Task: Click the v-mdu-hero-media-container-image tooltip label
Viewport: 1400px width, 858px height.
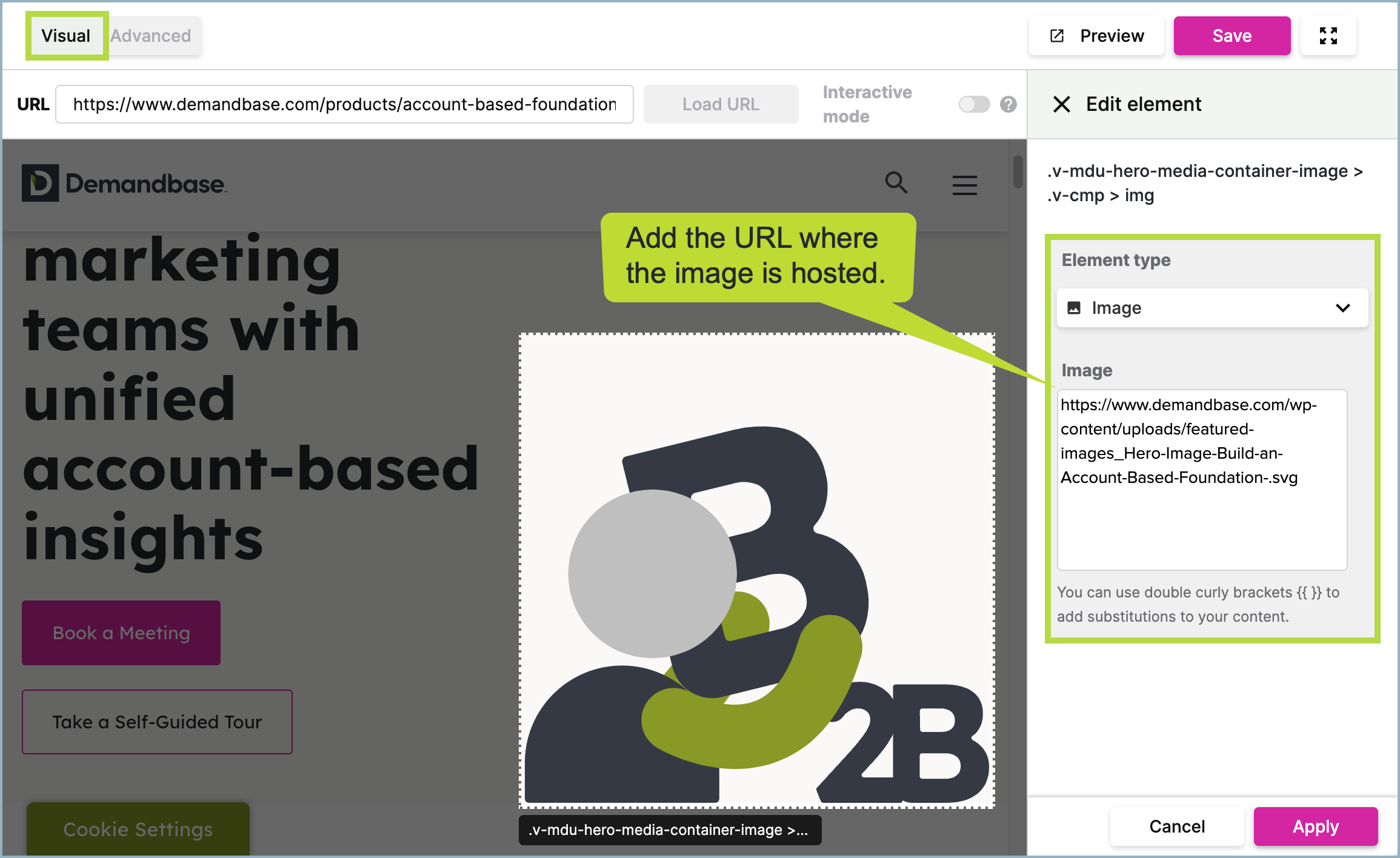Action: (670, 830)
